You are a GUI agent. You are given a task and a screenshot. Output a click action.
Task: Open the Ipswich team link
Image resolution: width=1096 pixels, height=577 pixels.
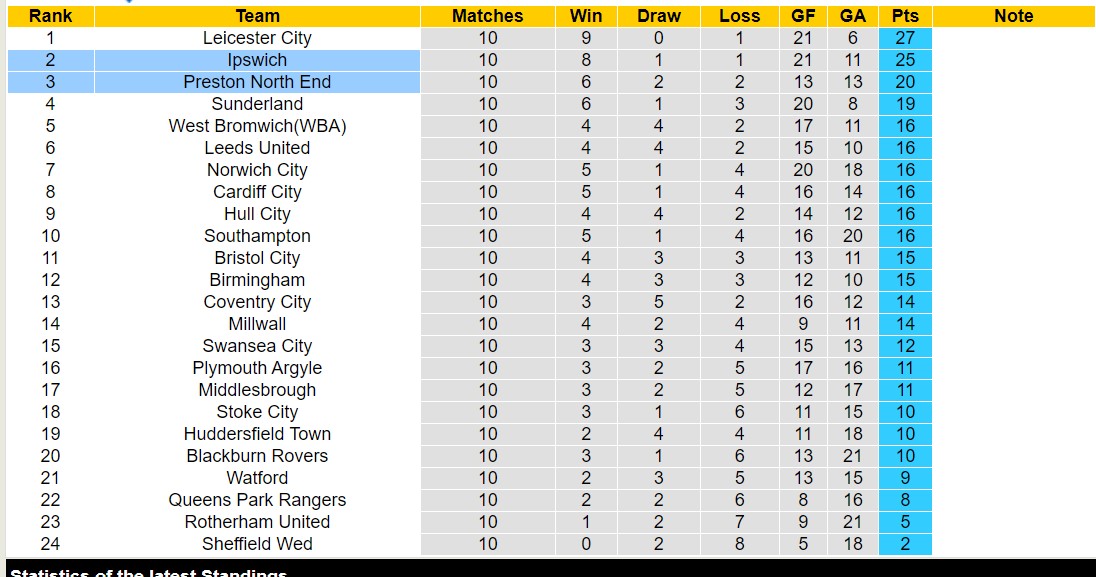click(257, 60)
